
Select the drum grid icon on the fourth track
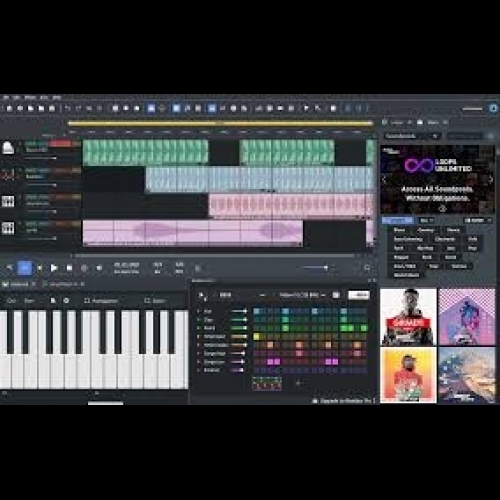8,228
